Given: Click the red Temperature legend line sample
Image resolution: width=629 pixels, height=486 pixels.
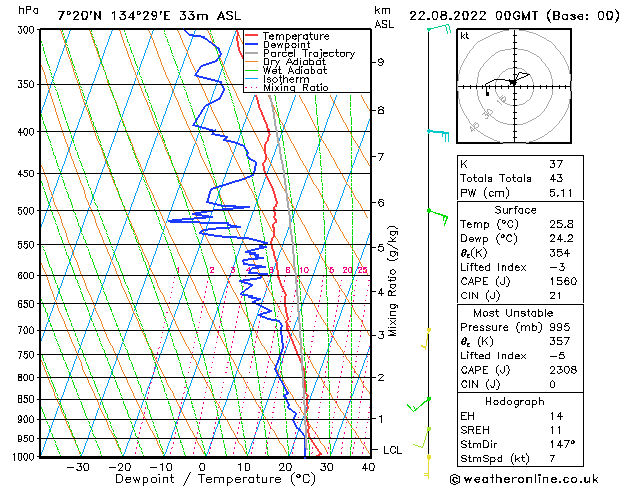Looking at the screenshot, I should click(251, 36).
